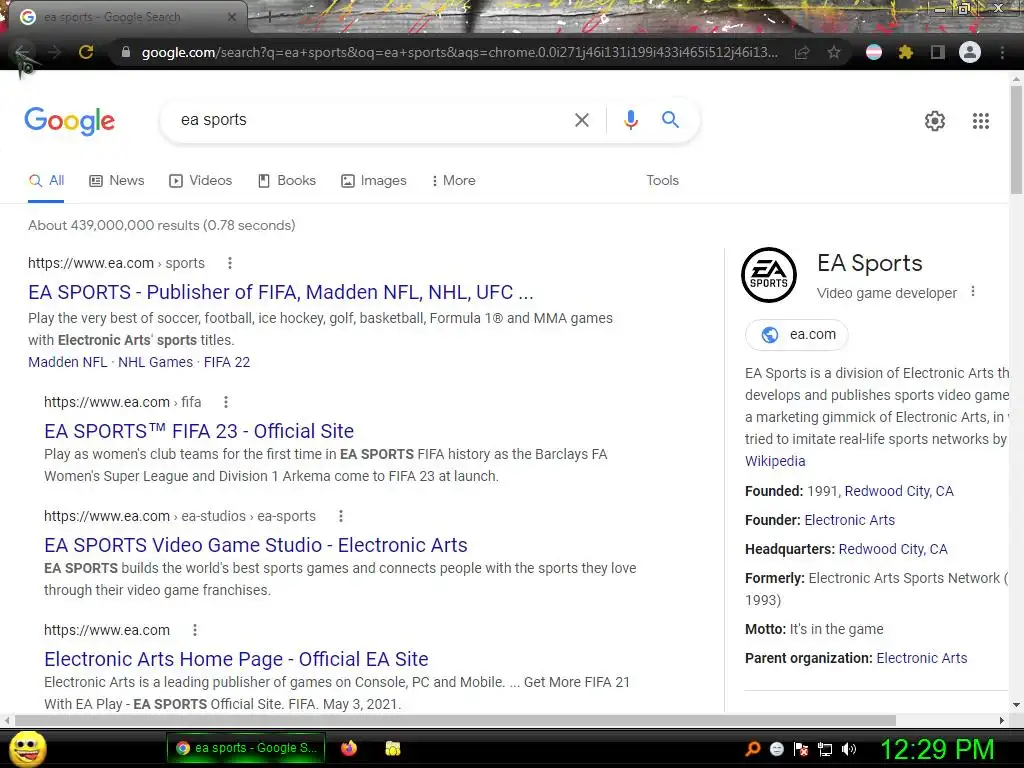The width and height of the screenshot is (1024, 768).
Task: Click the 12:29 PM taskbar clock
Action: (x=936, y=749)
